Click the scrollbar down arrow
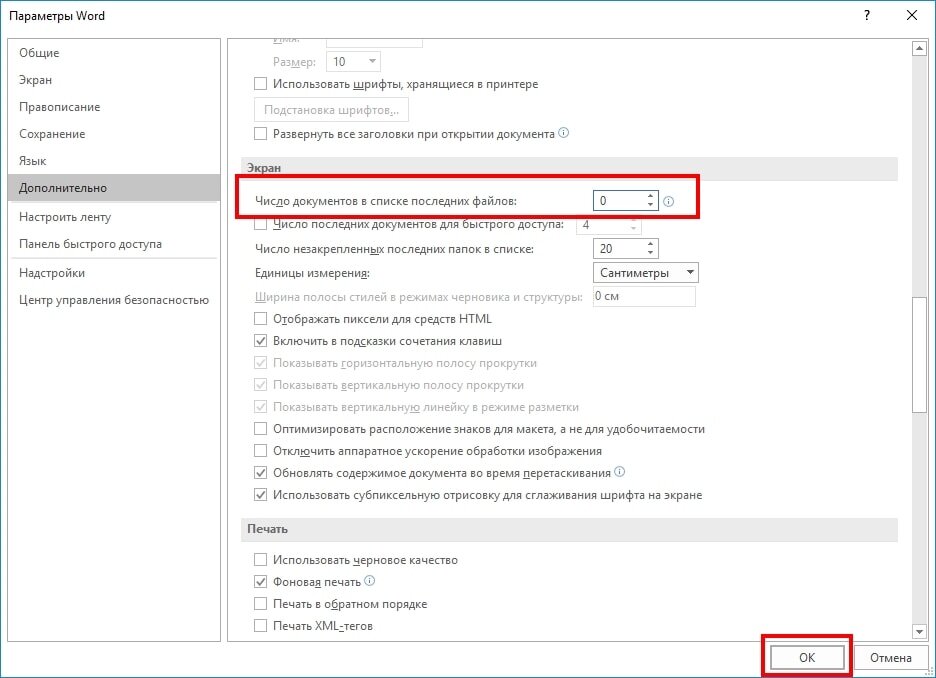 (x=919, y=631)
